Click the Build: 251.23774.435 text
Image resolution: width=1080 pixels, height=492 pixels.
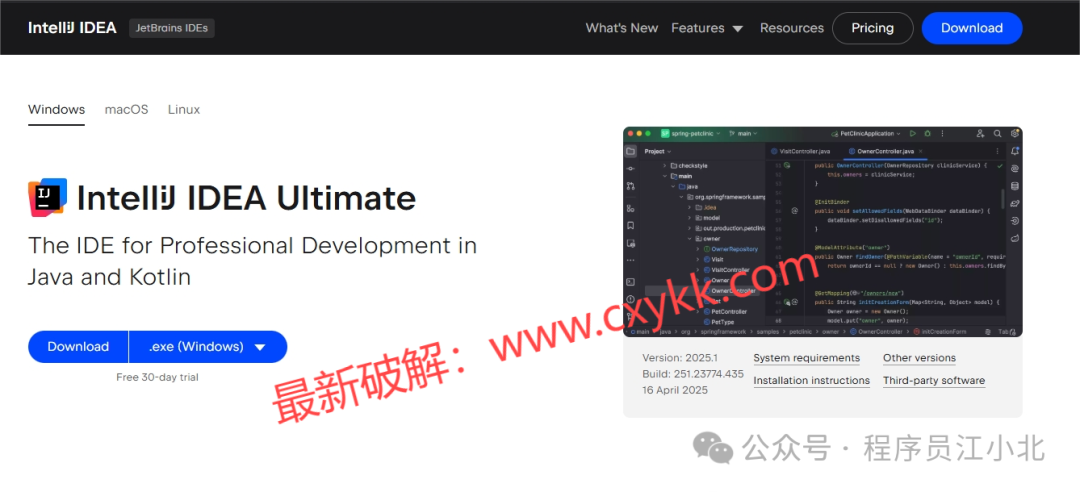(x=693, y=374)
